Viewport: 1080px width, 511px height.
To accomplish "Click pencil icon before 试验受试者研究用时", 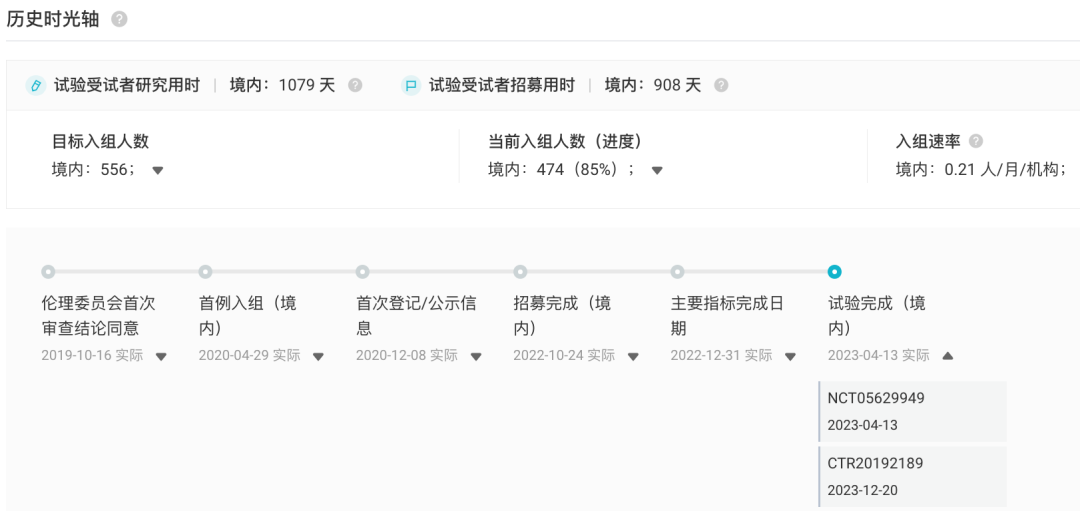I will coord(35,85).
